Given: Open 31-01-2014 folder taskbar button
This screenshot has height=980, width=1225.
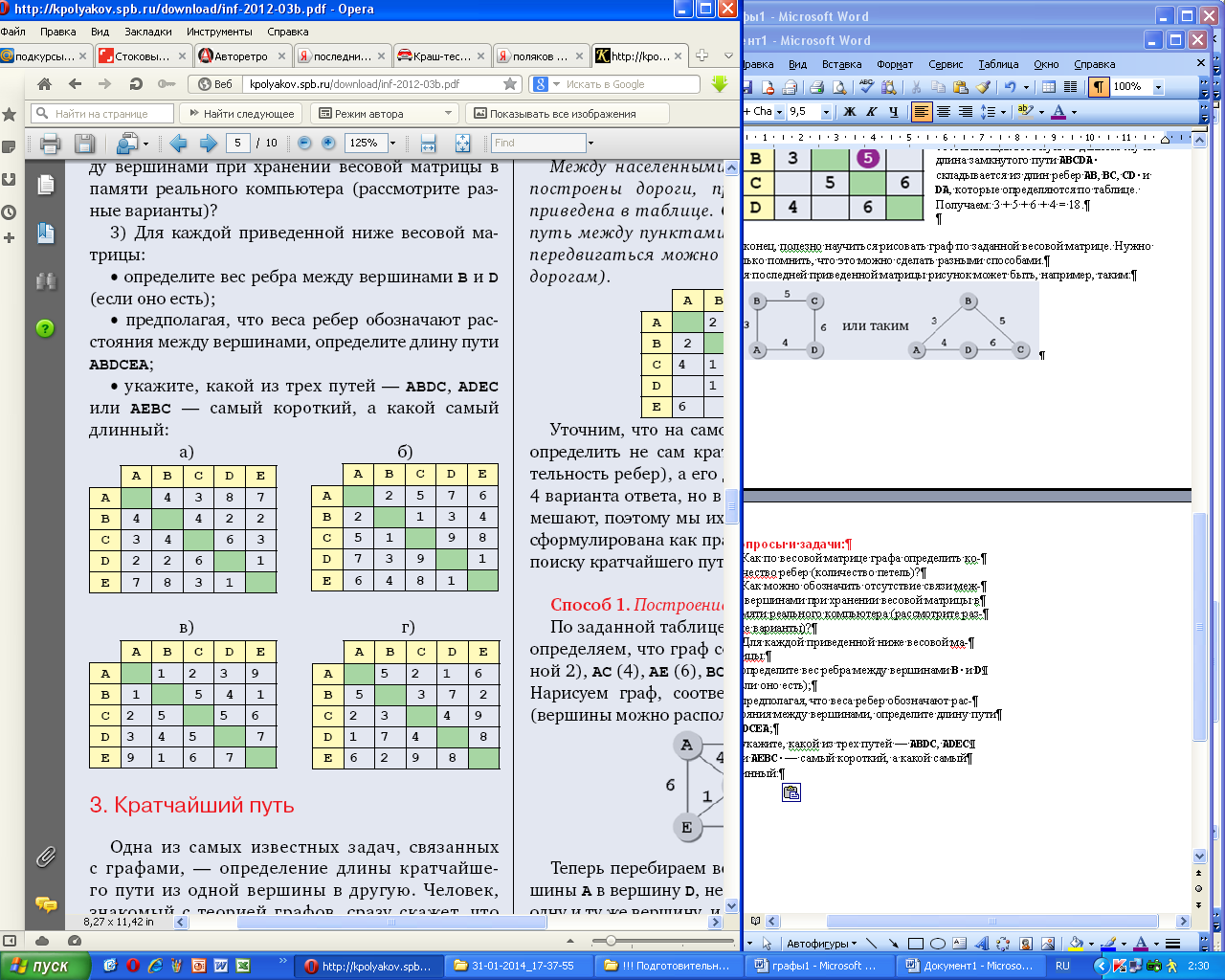Looking at the screenshot, I should point(522,966).
